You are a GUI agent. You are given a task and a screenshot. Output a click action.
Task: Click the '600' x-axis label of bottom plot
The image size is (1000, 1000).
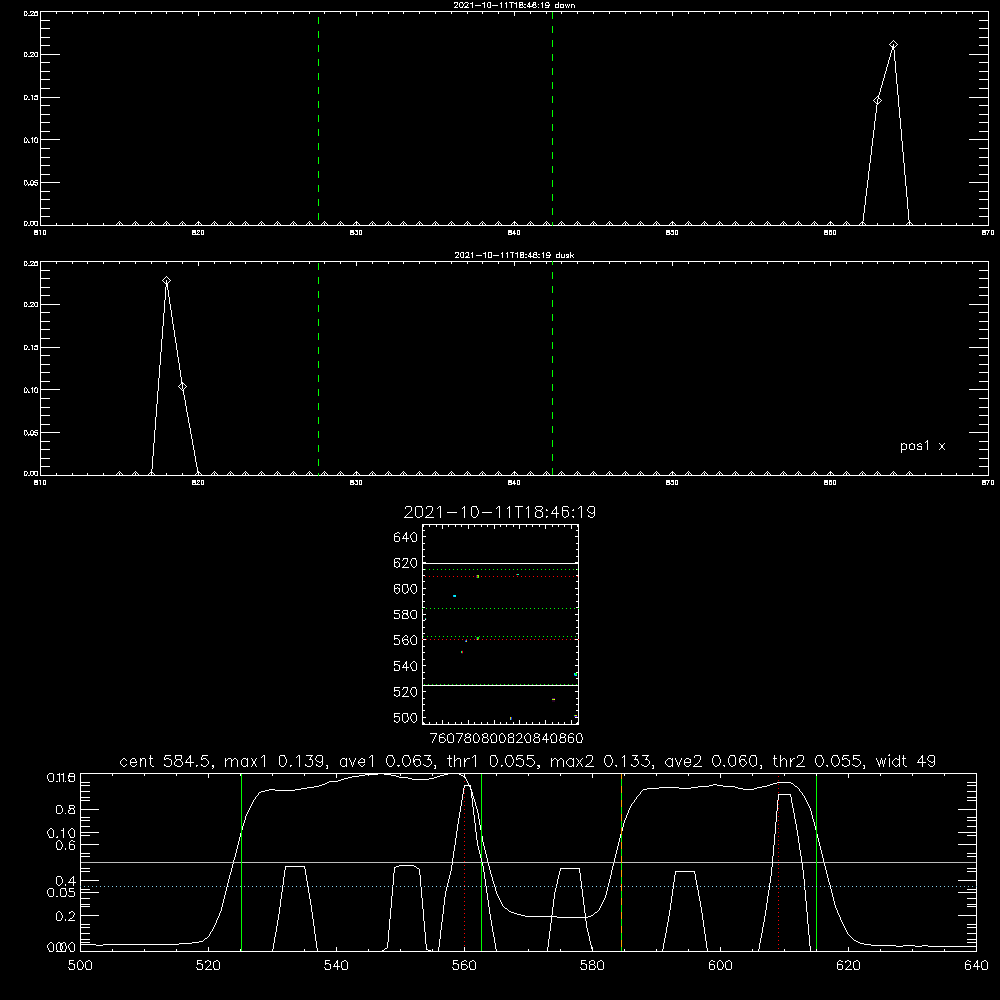tap(720, 966)
